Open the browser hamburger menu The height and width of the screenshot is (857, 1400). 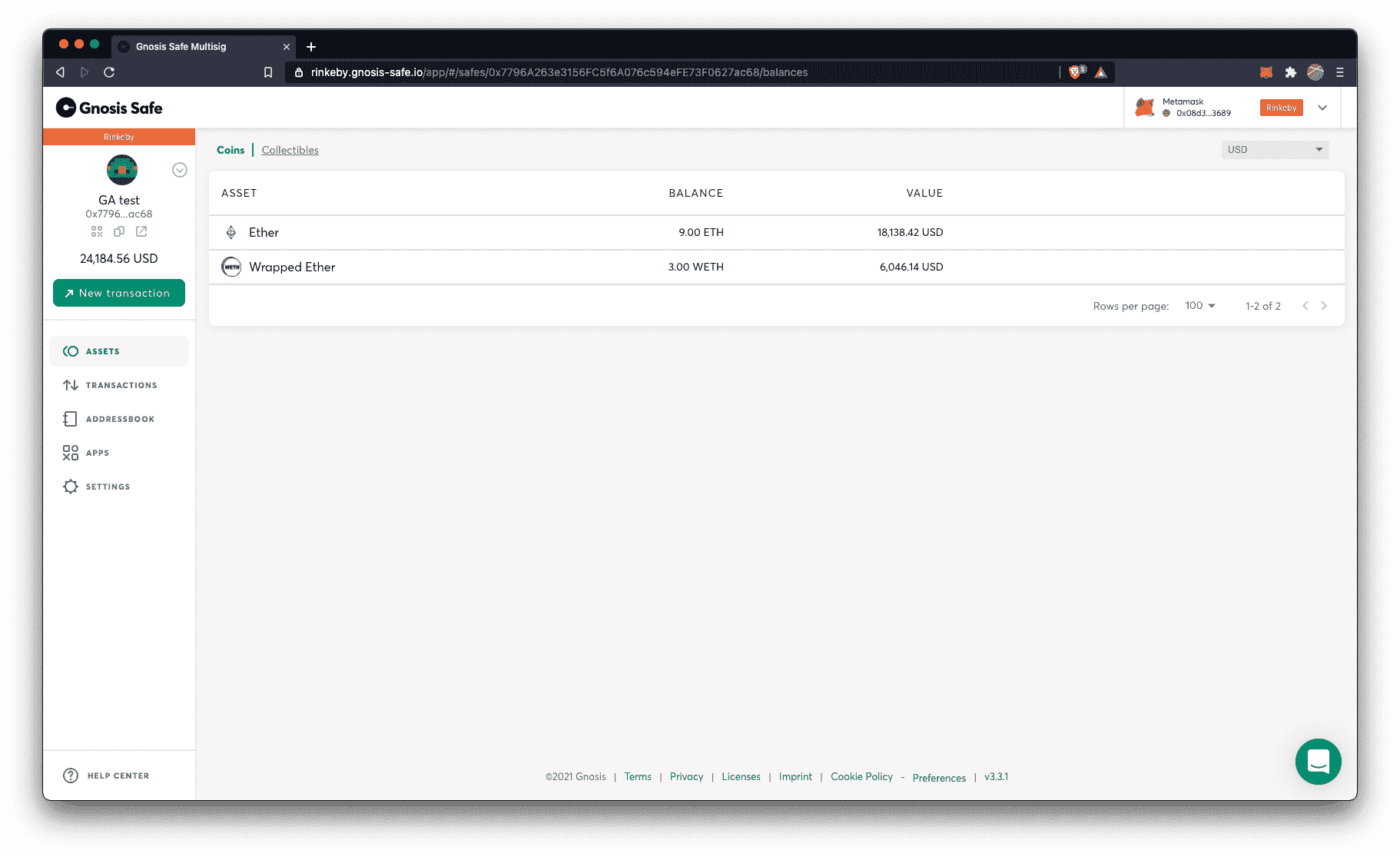[1340, 72]
